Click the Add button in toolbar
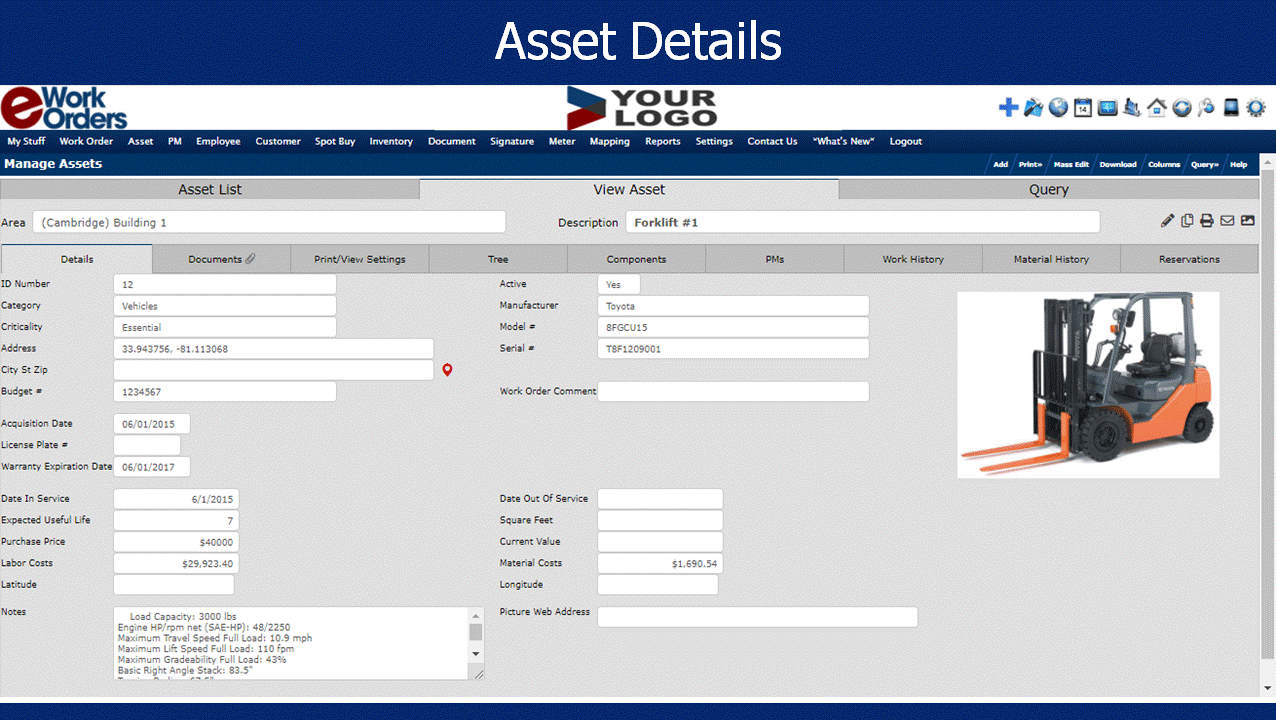The height and width of the screenshot is (720, 1276). 1000,164
